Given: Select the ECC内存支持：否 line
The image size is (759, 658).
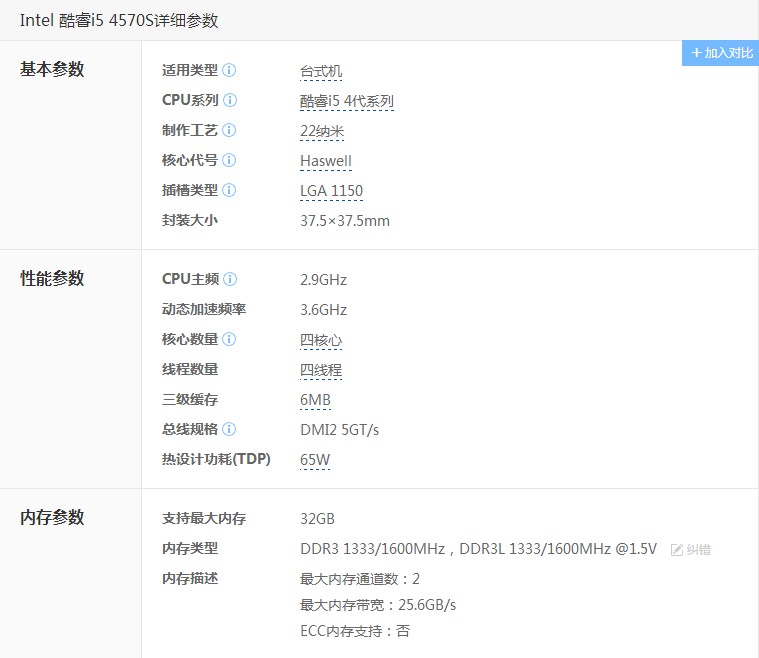Looking at the screenshot, I should tap(355, 632).
